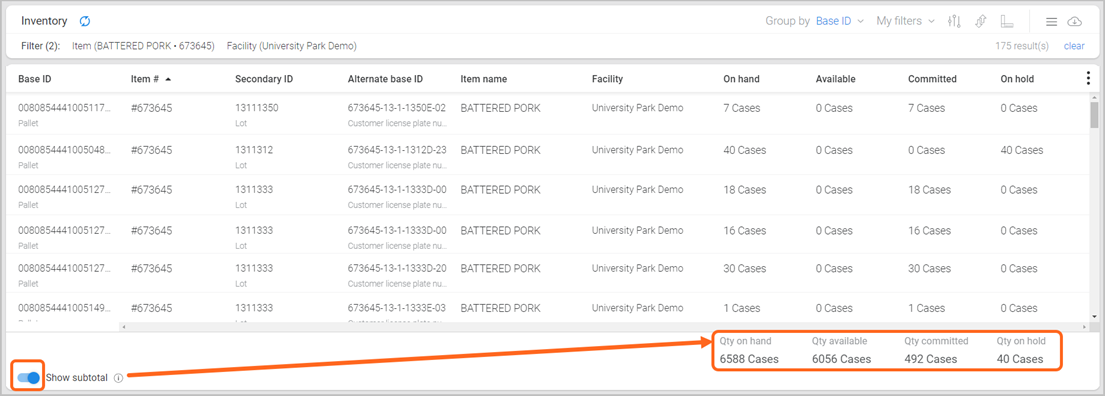The height and width of the screenshot is (396, 1105).
Task: Refresh the Inventory list
Action: click(85, 21)
